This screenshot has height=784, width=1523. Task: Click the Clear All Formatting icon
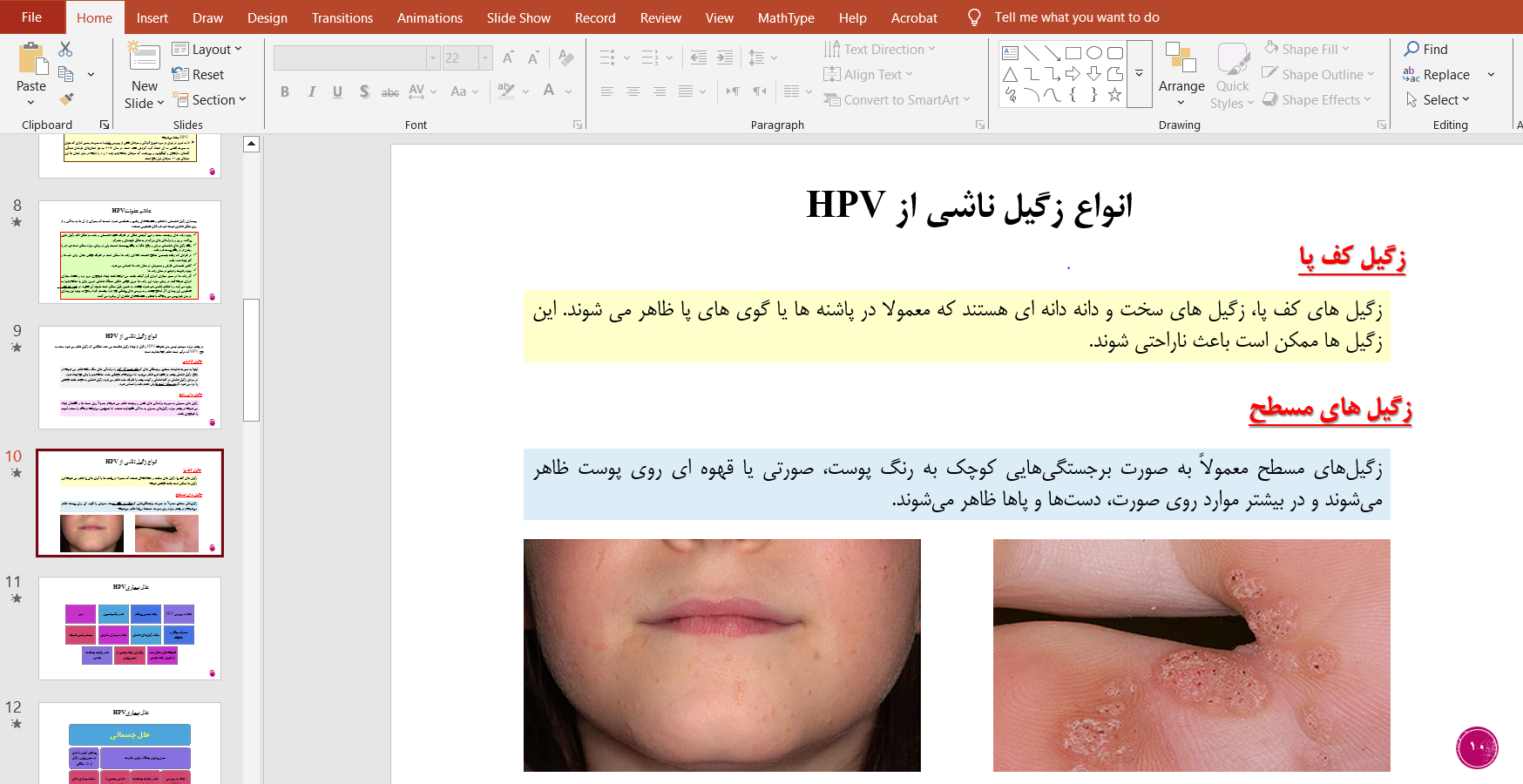pos(566,58)
